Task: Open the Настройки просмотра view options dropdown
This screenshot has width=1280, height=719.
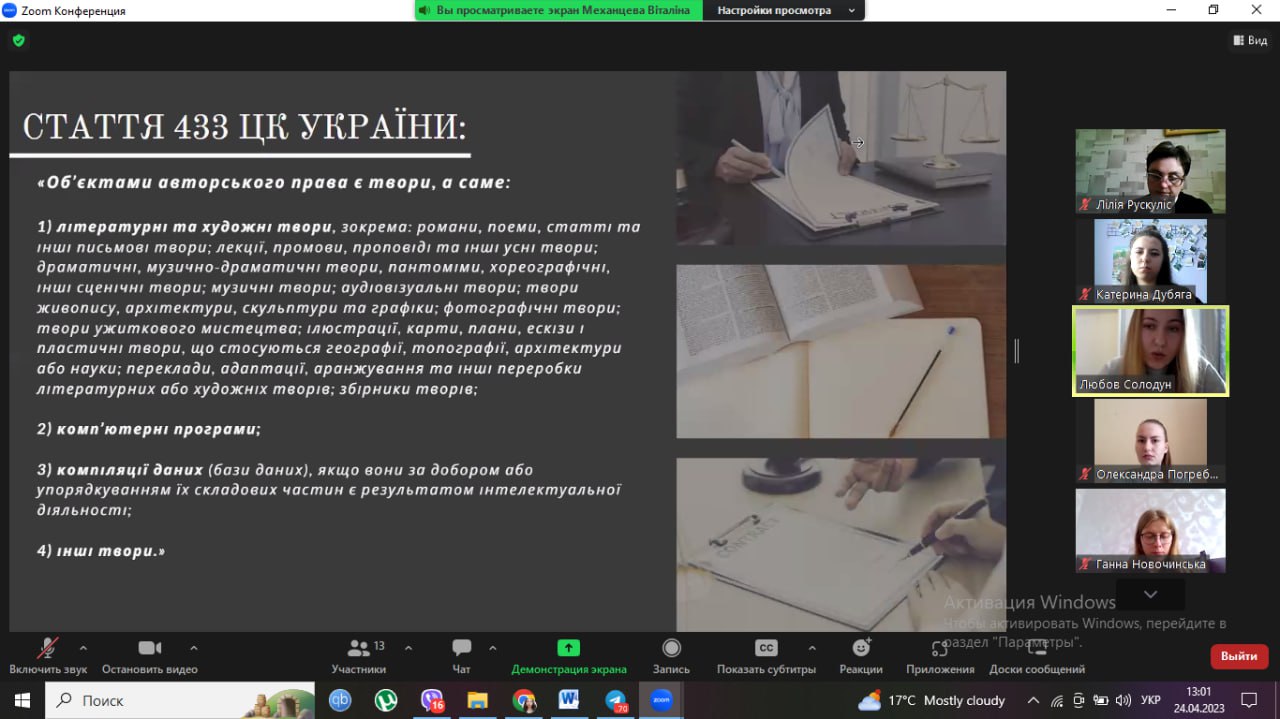Action: (x=783, y=10)
